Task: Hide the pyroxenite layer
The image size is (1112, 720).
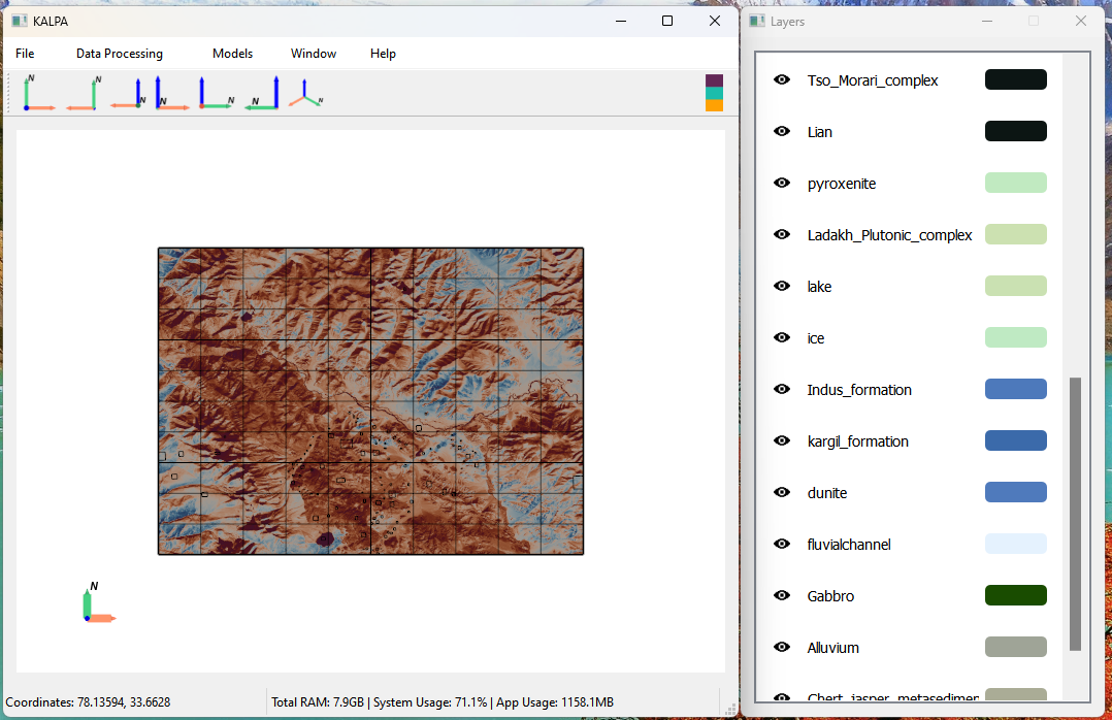Action: point(782,183)
